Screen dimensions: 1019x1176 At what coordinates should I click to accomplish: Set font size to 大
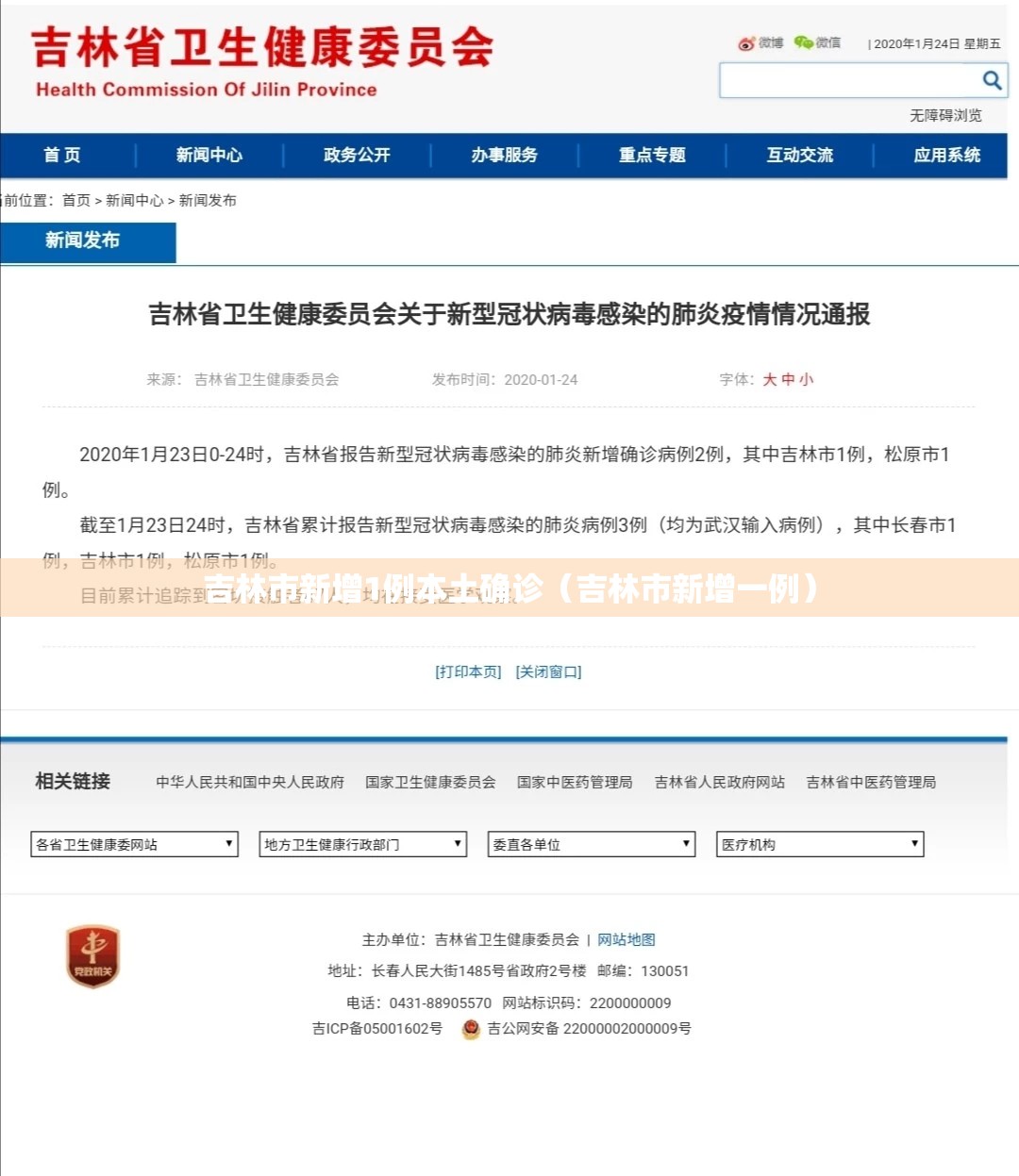[770, 379]
